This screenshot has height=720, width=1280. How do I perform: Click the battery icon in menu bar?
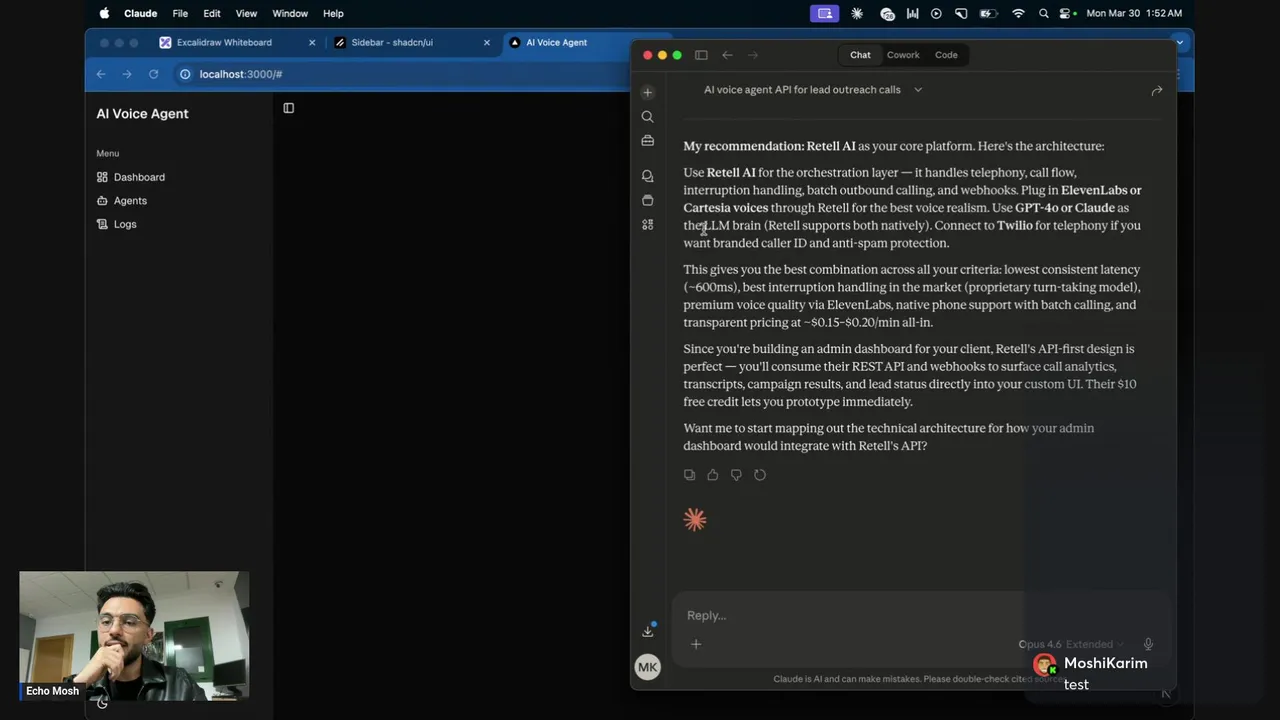tap(988, 13)
